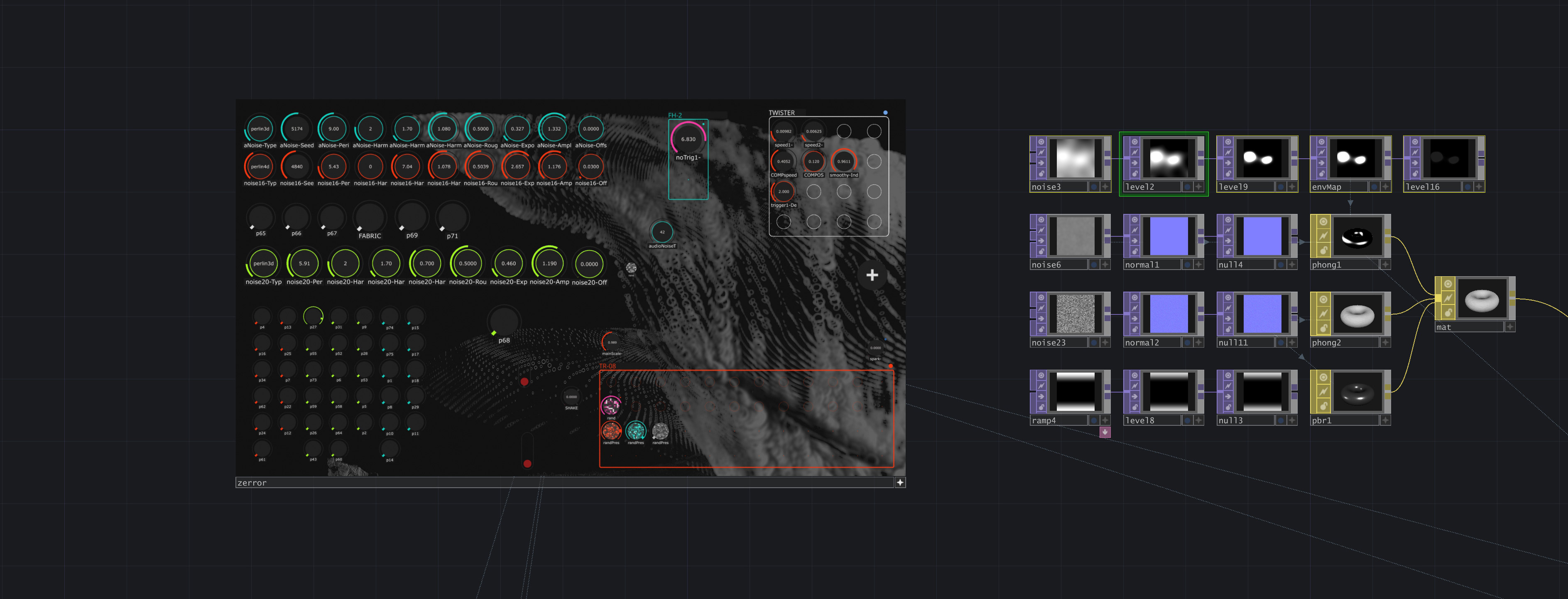
Task: Toggle the viewer flag on noise3 node
Action: coord(1041,142)
